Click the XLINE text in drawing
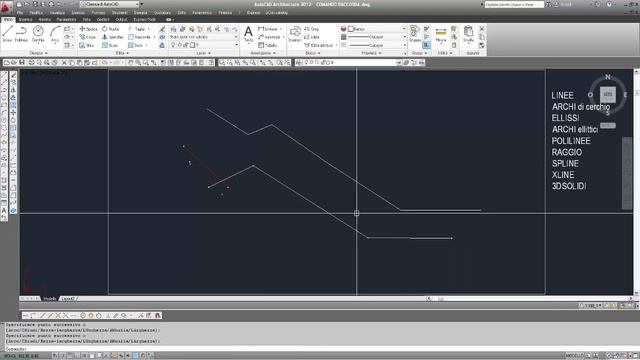 click(563, 175)
